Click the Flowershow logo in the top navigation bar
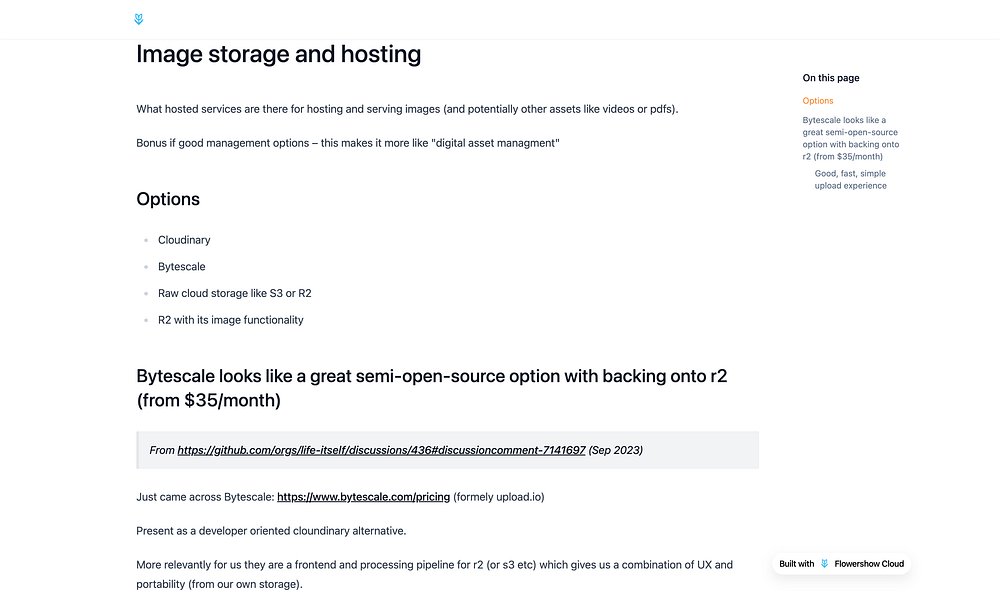This screenshot has height=594, width=1000. pyautogui.click(x=138, y=19)
